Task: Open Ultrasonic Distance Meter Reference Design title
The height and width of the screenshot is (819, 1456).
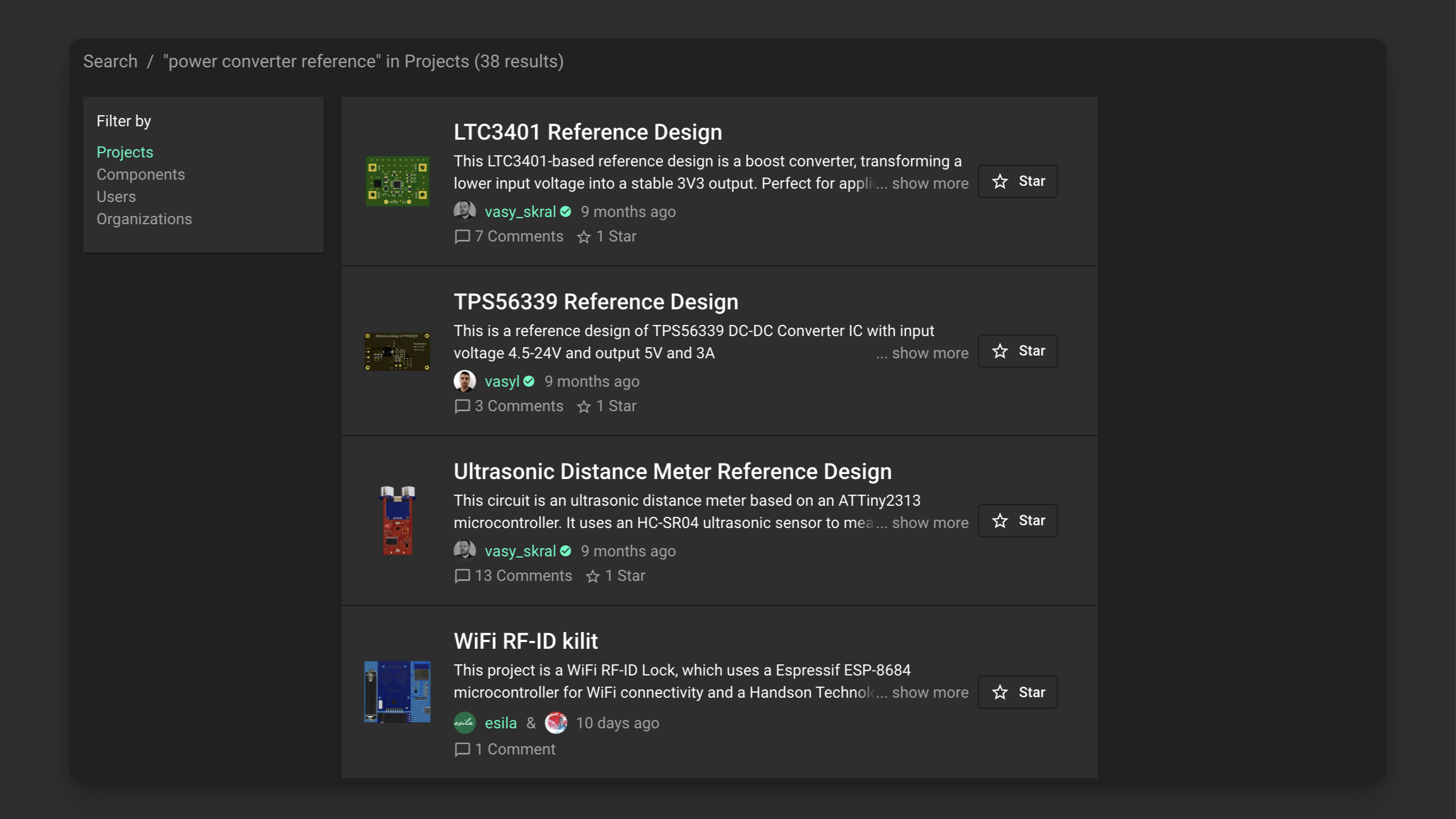Action: tap(673, 471)
